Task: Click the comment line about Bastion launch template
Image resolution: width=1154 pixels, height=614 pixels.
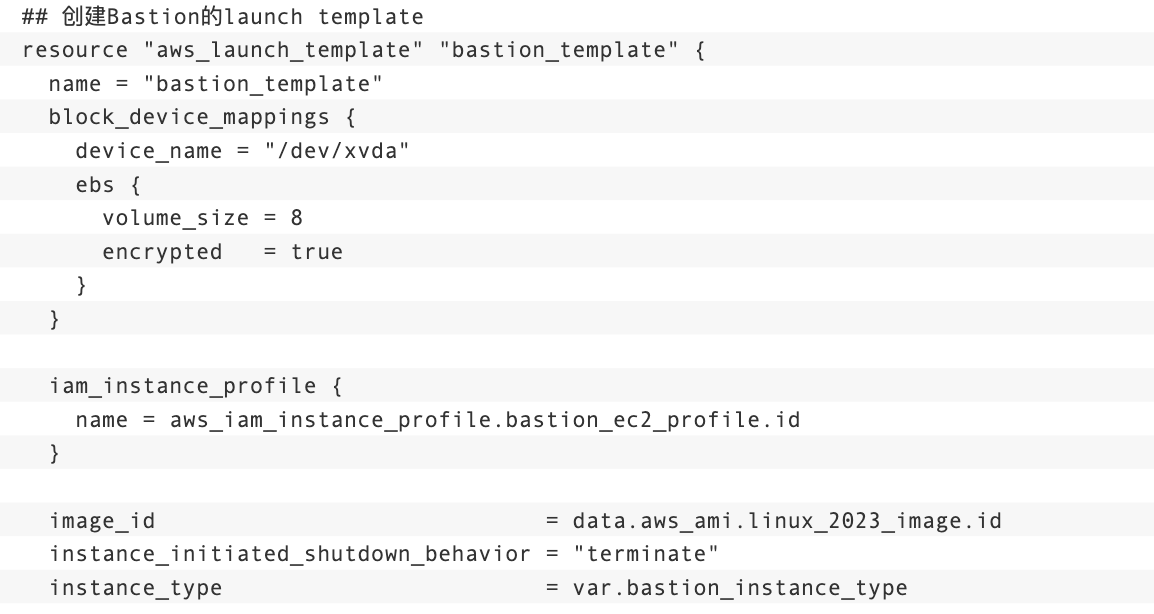Action: point(223,16)
